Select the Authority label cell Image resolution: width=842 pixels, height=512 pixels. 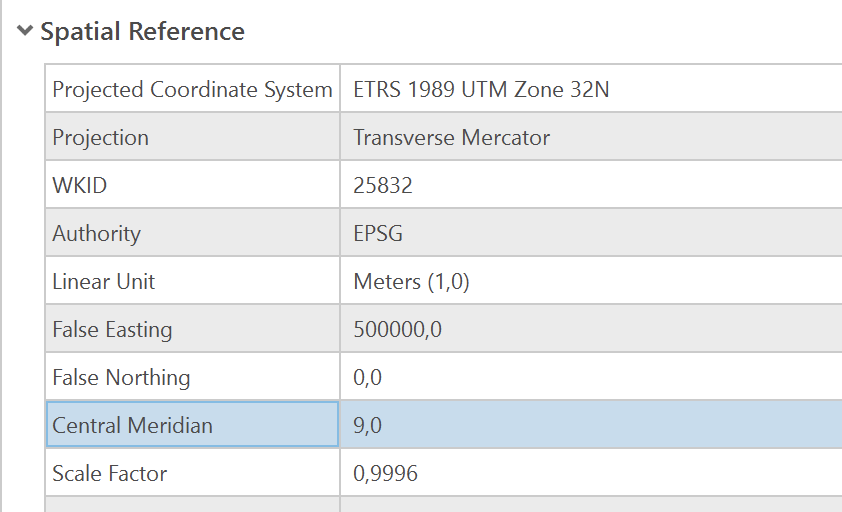tap(192, 233)
